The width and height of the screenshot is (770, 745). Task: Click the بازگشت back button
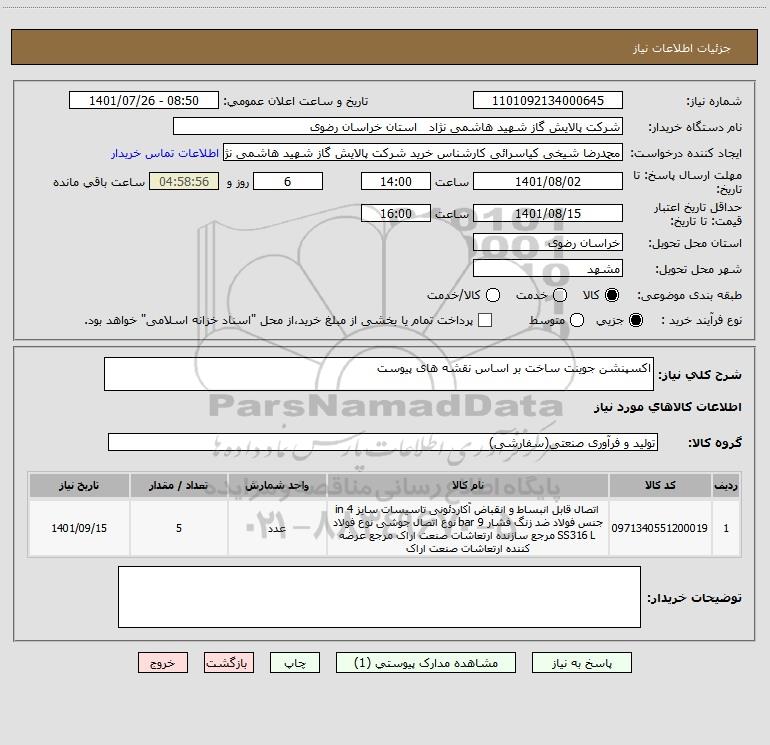pos(229,663)
